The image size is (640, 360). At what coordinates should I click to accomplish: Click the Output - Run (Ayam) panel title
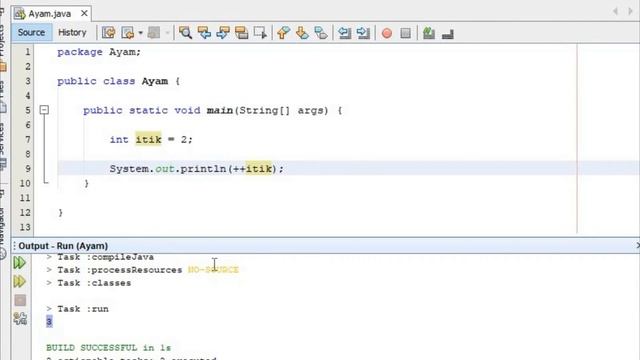coord(63,246)
